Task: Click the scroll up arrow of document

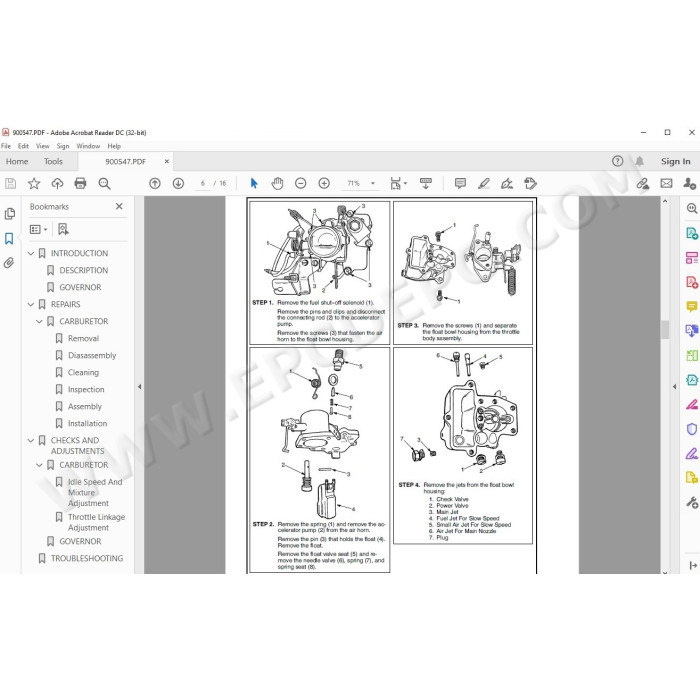Action: 665,202
